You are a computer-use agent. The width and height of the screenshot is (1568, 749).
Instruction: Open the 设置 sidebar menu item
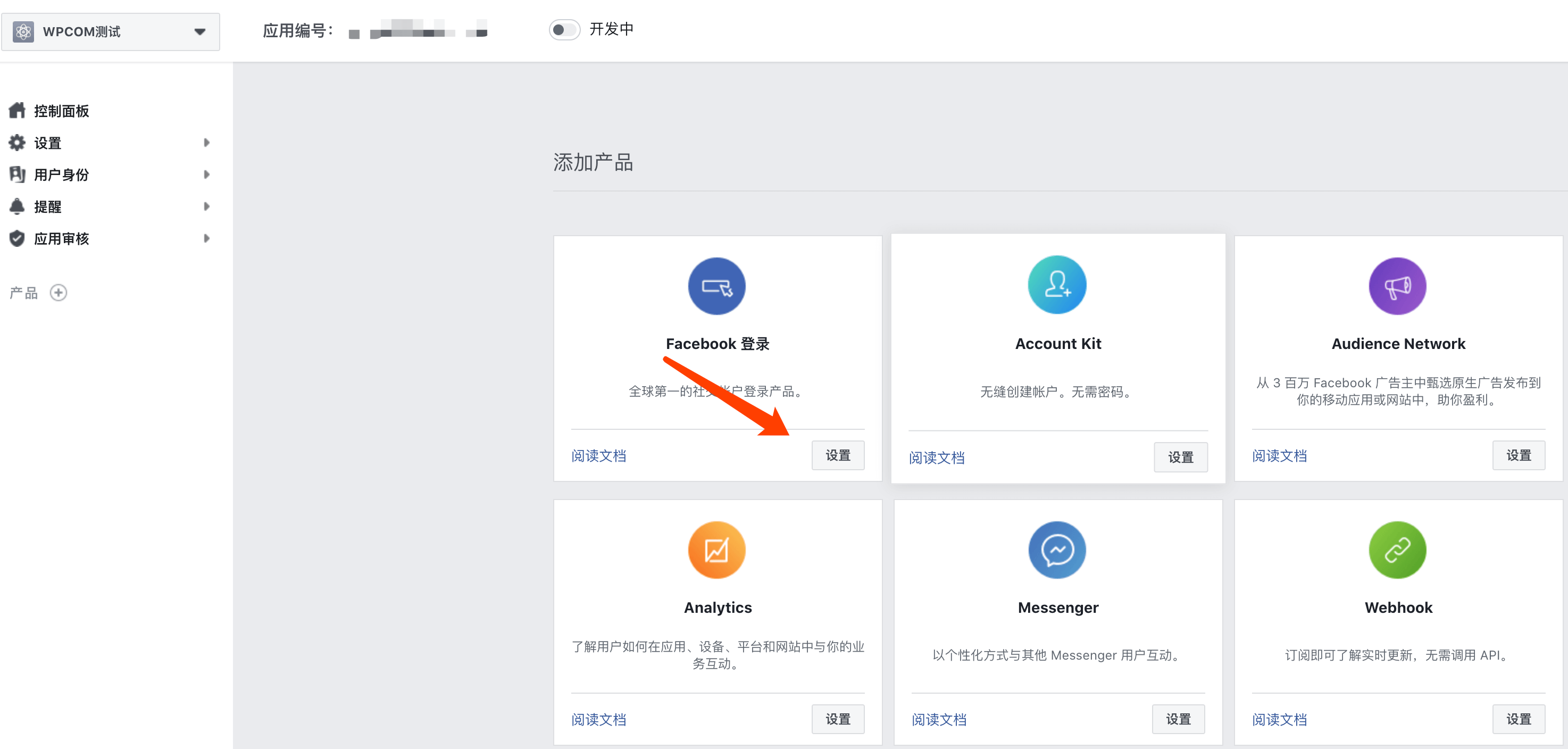(x=47, y=143)
